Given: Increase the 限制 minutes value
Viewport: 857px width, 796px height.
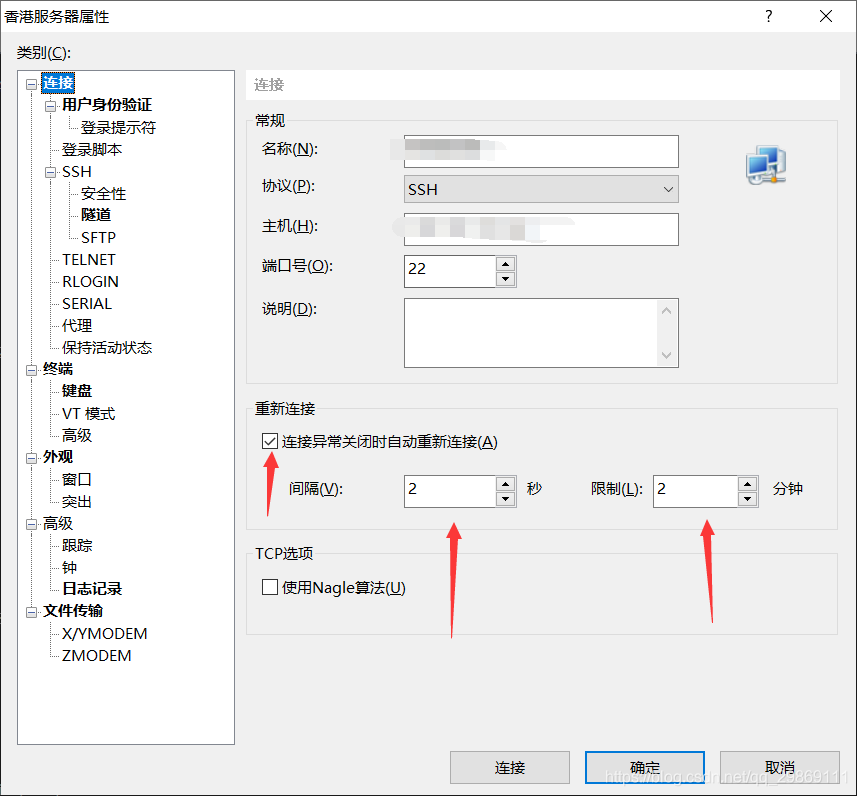Looking at the screenshot, I should [747, 484].
